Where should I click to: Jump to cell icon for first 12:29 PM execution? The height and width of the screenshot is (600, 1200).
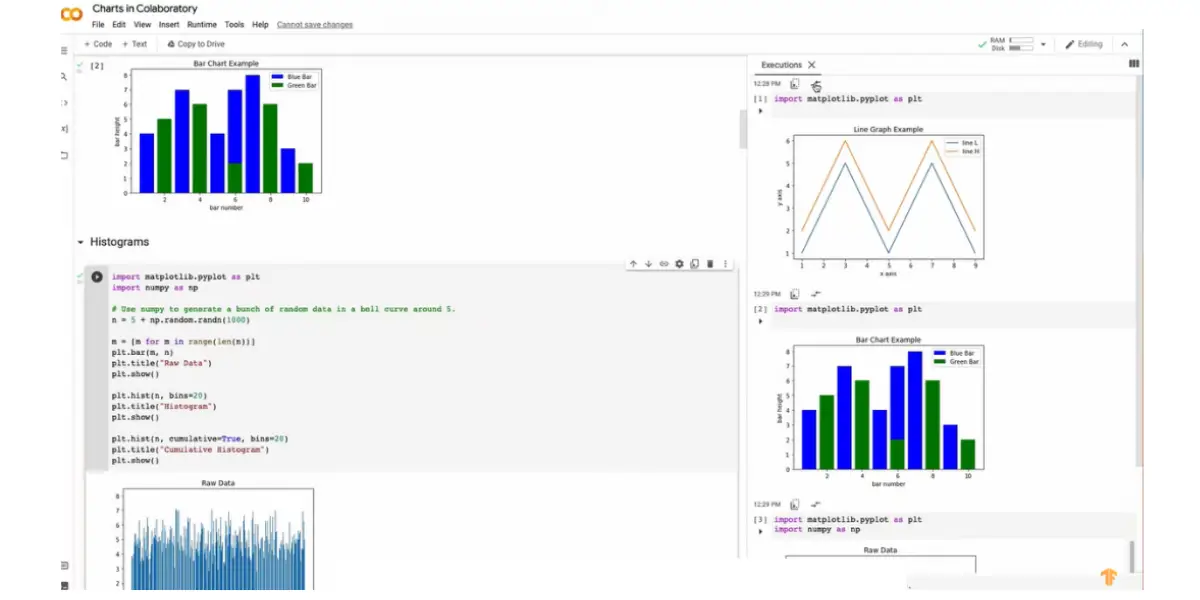point(794,294)
